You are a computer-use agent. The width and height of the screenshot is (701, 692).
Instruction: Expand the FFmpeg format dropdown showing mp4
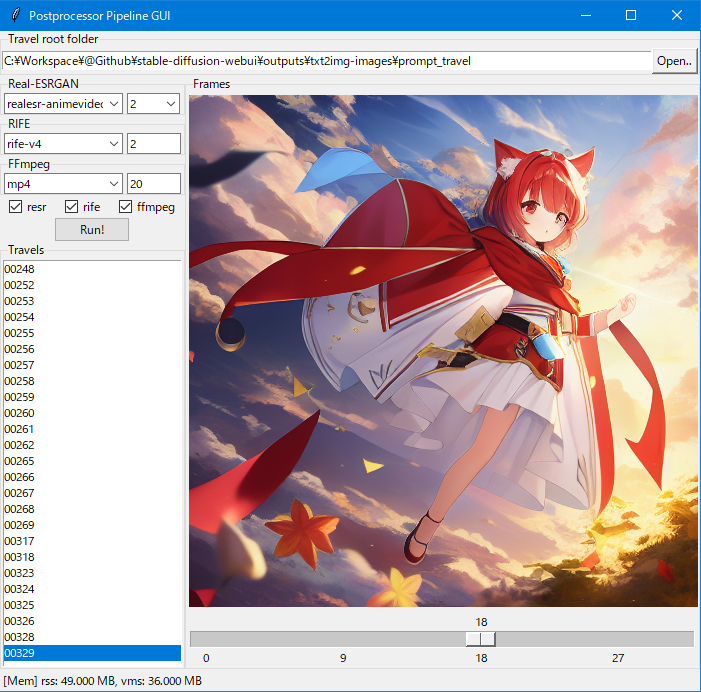coord(63,184)
